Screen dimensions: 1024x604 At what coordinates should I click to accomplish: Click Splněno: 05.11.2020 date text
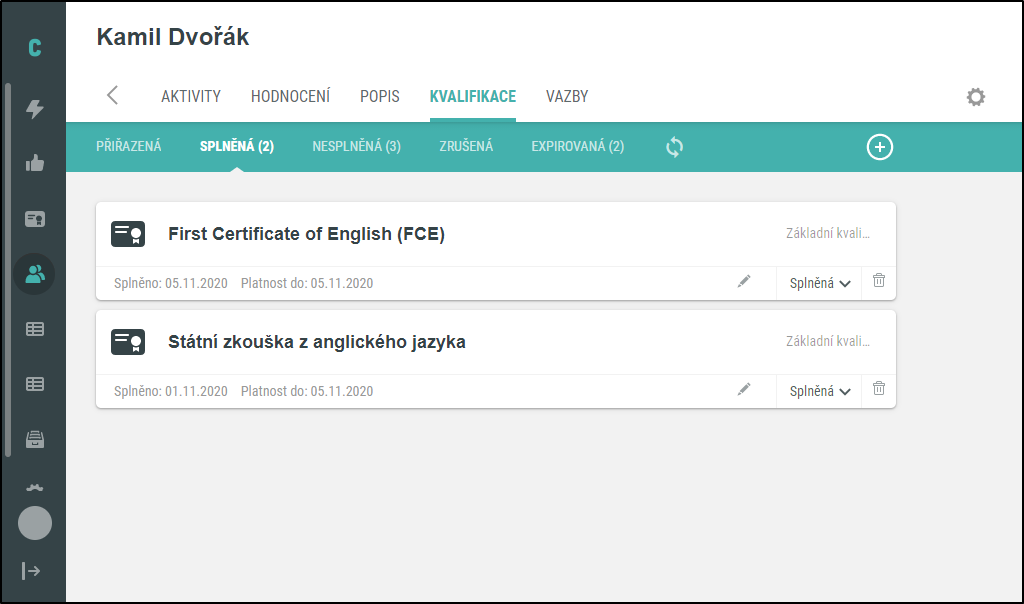pyautogui.click(x=170, y=283)
